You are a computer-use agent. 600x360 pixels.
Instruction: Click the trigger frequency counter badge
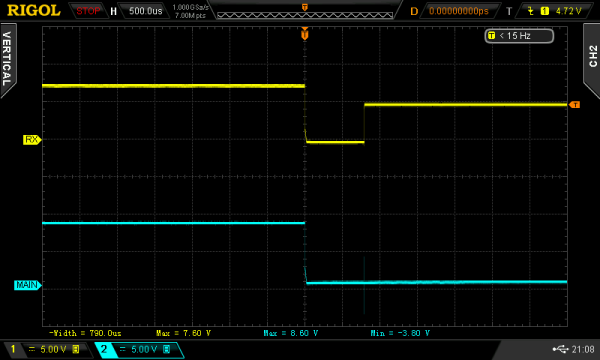pyautogui.click(x=519, y=36)
